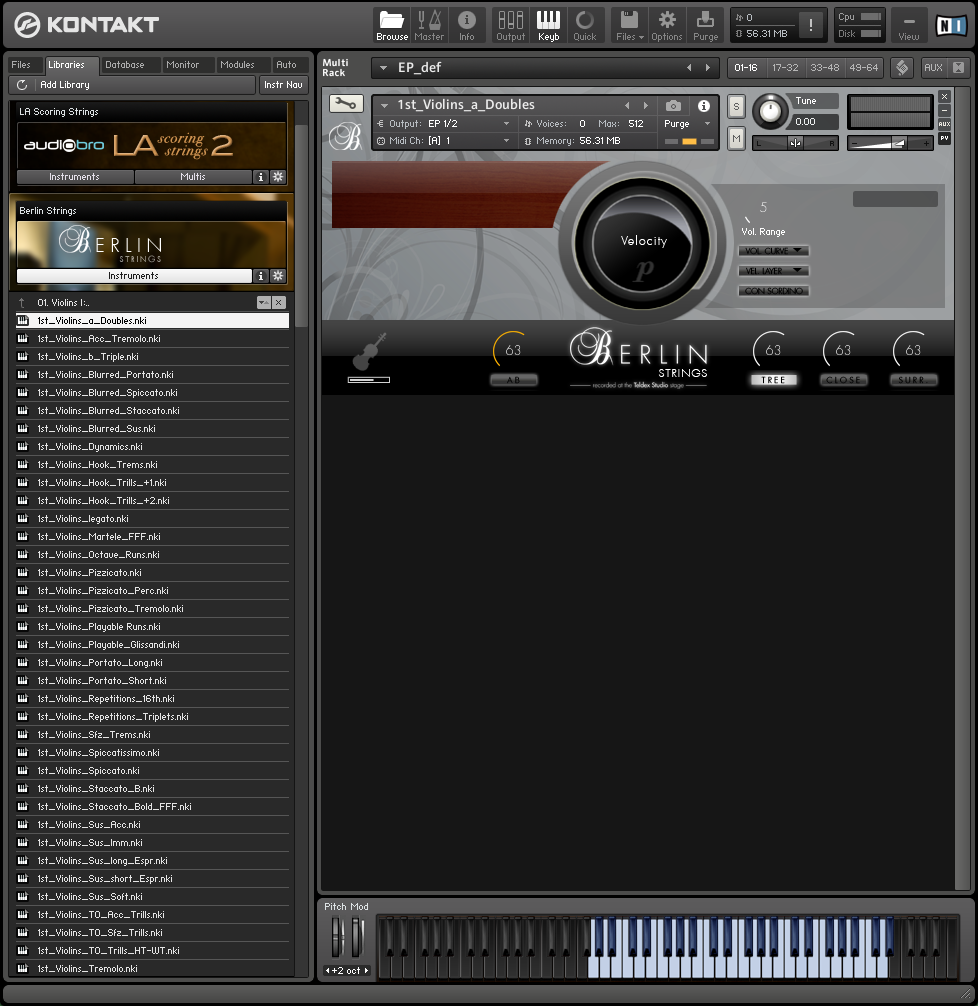Toggle the instrument PV button
This screenshot has width=978, height=1006.
click(x=944, y=138)
